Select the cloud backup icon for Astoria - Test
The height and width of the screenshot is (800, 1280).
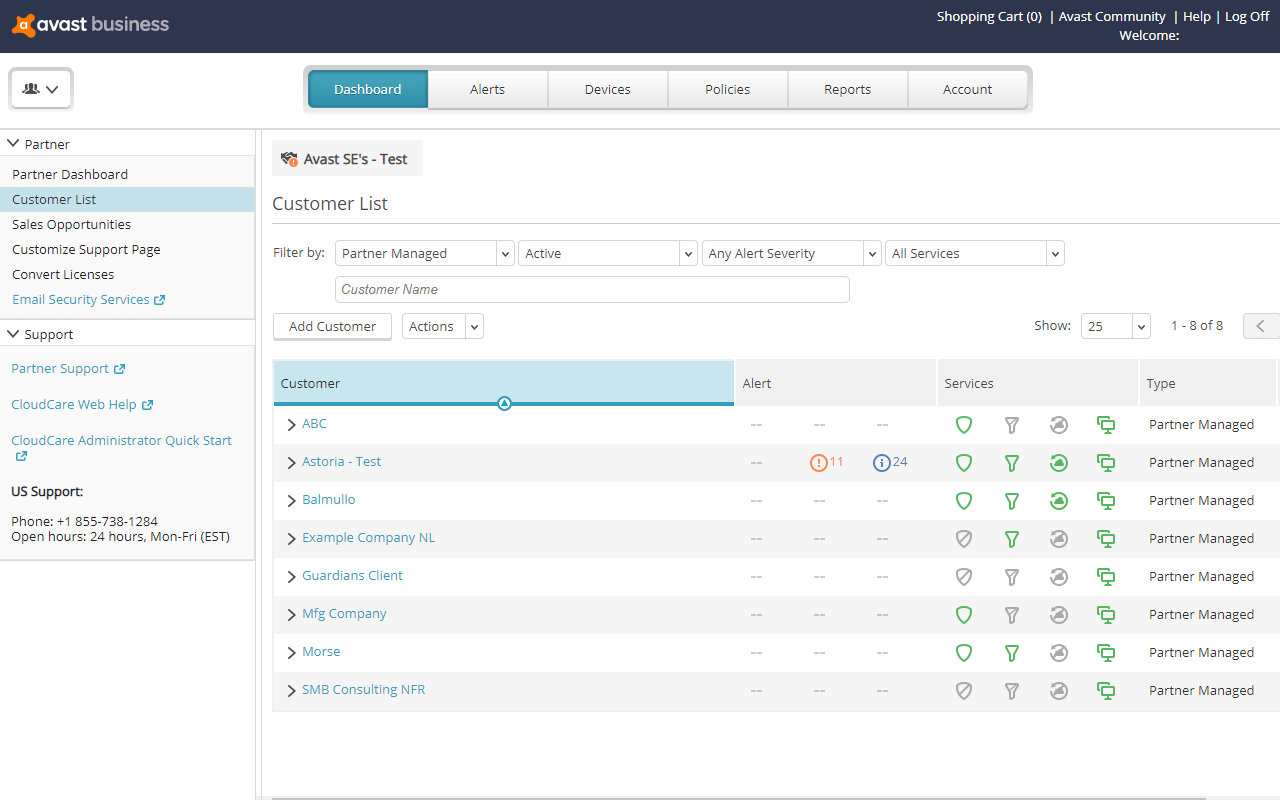[x=1059, y=462]
